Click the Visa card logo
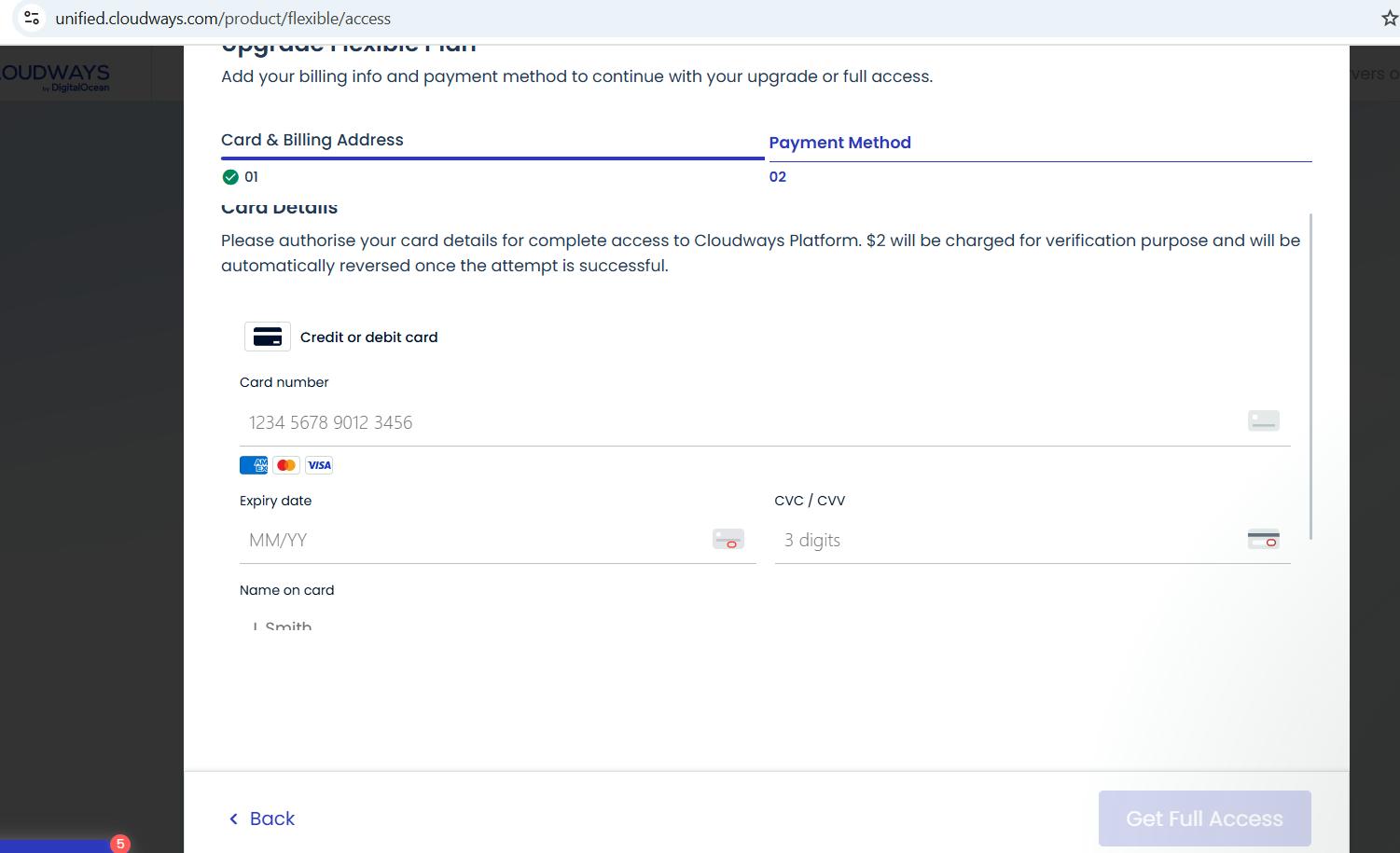This screenshot has width=1400, height=853. coord(319,465)
